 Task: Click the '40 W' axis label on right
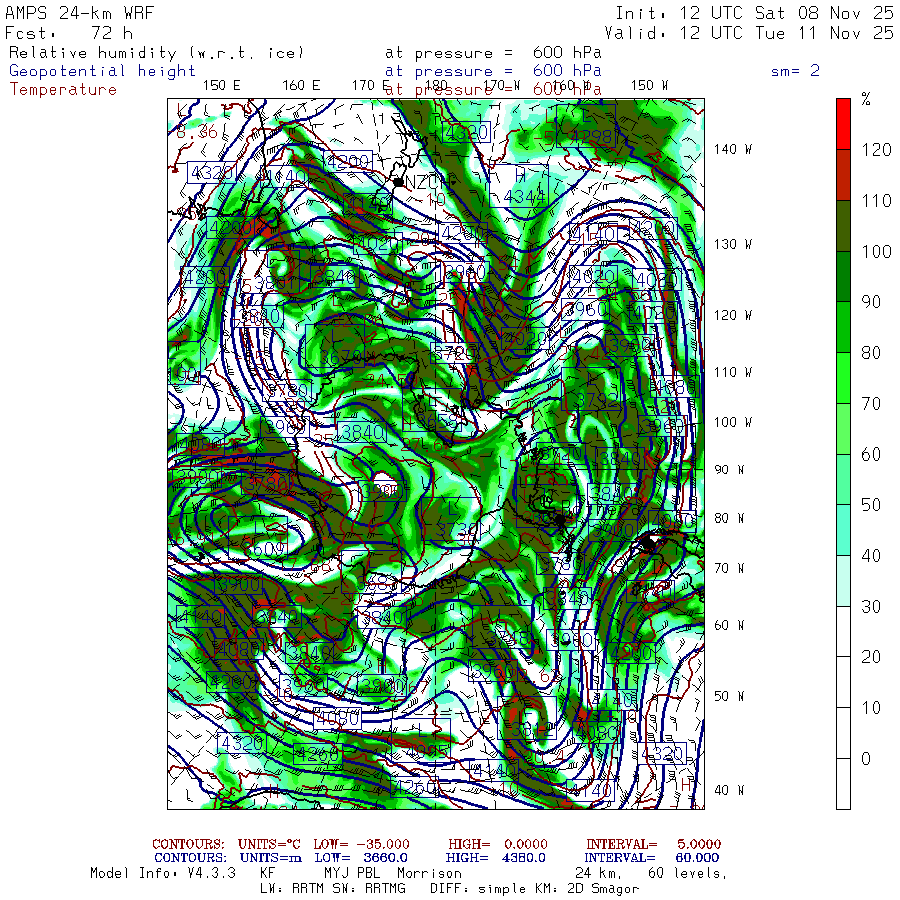coord(728,790)
